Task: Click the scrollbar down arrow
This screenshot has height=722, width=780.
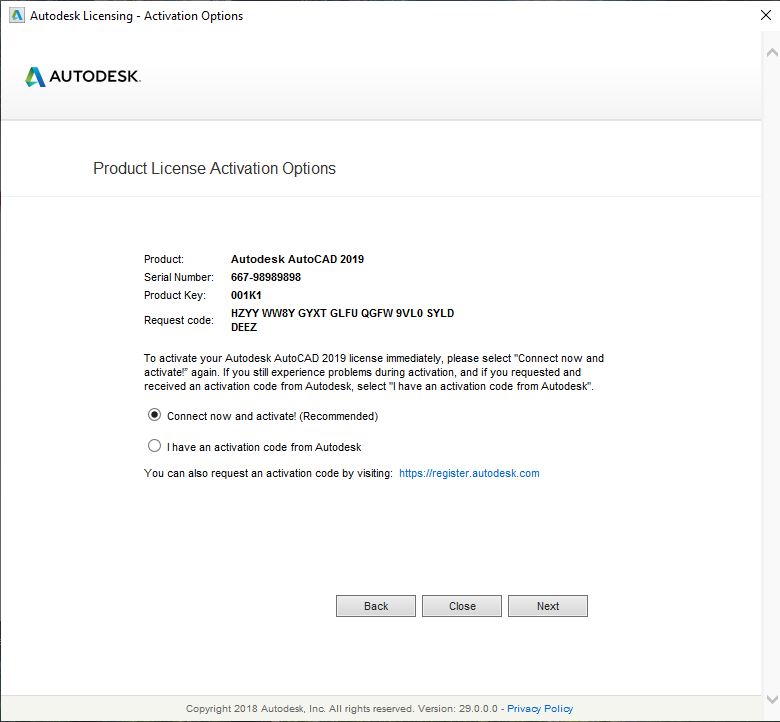Action: pyautogui.click(x=772, y=699)
